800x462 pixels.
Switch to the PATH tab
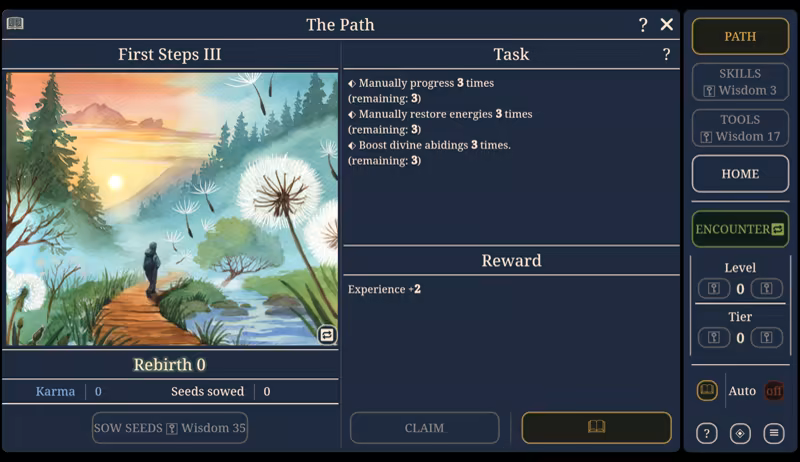pyautogui.click(x=740, y=36)
